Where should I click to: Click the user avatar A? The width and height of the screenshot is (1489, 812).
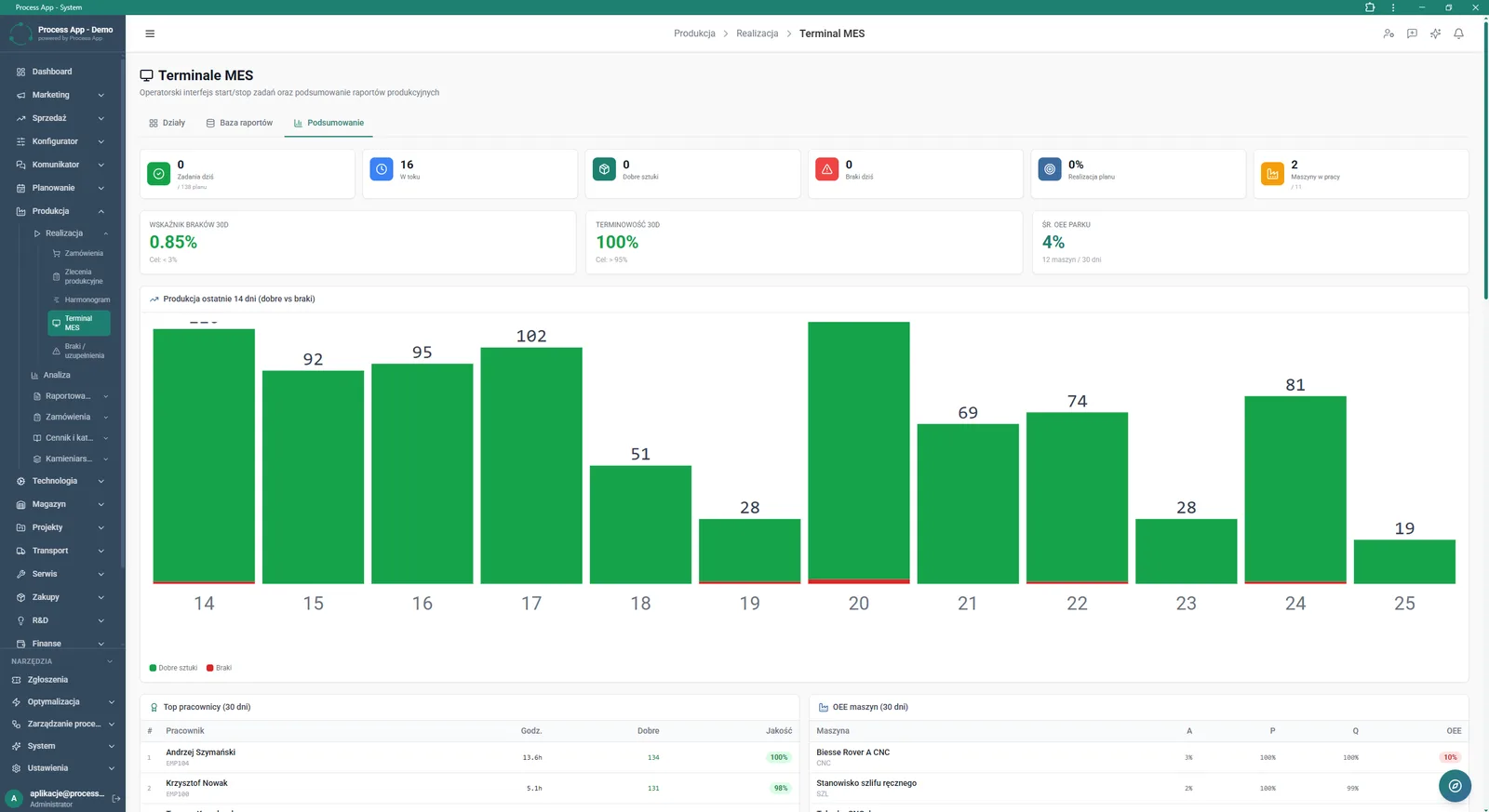click(x=14, y=798)
